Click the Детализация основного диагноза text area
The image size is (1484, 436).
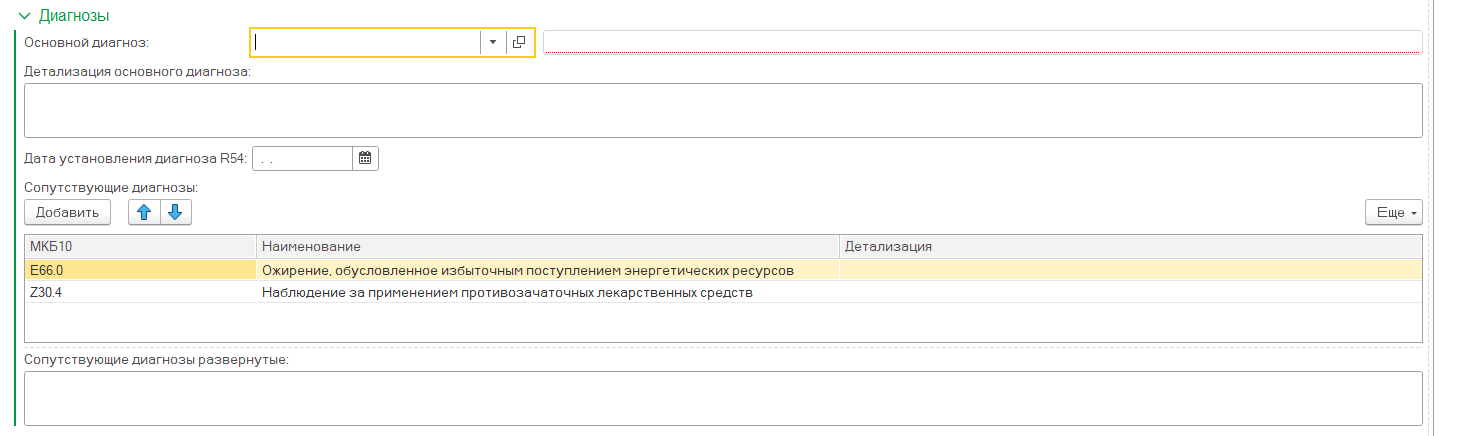[722, 110]
